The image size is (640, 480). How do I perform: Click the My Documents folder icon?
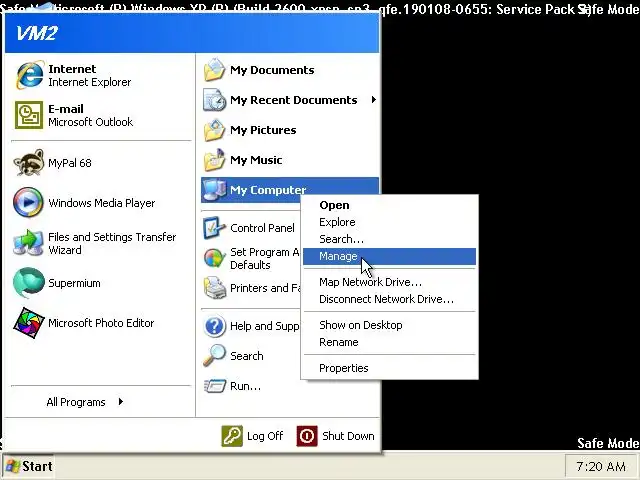[214, 70]
